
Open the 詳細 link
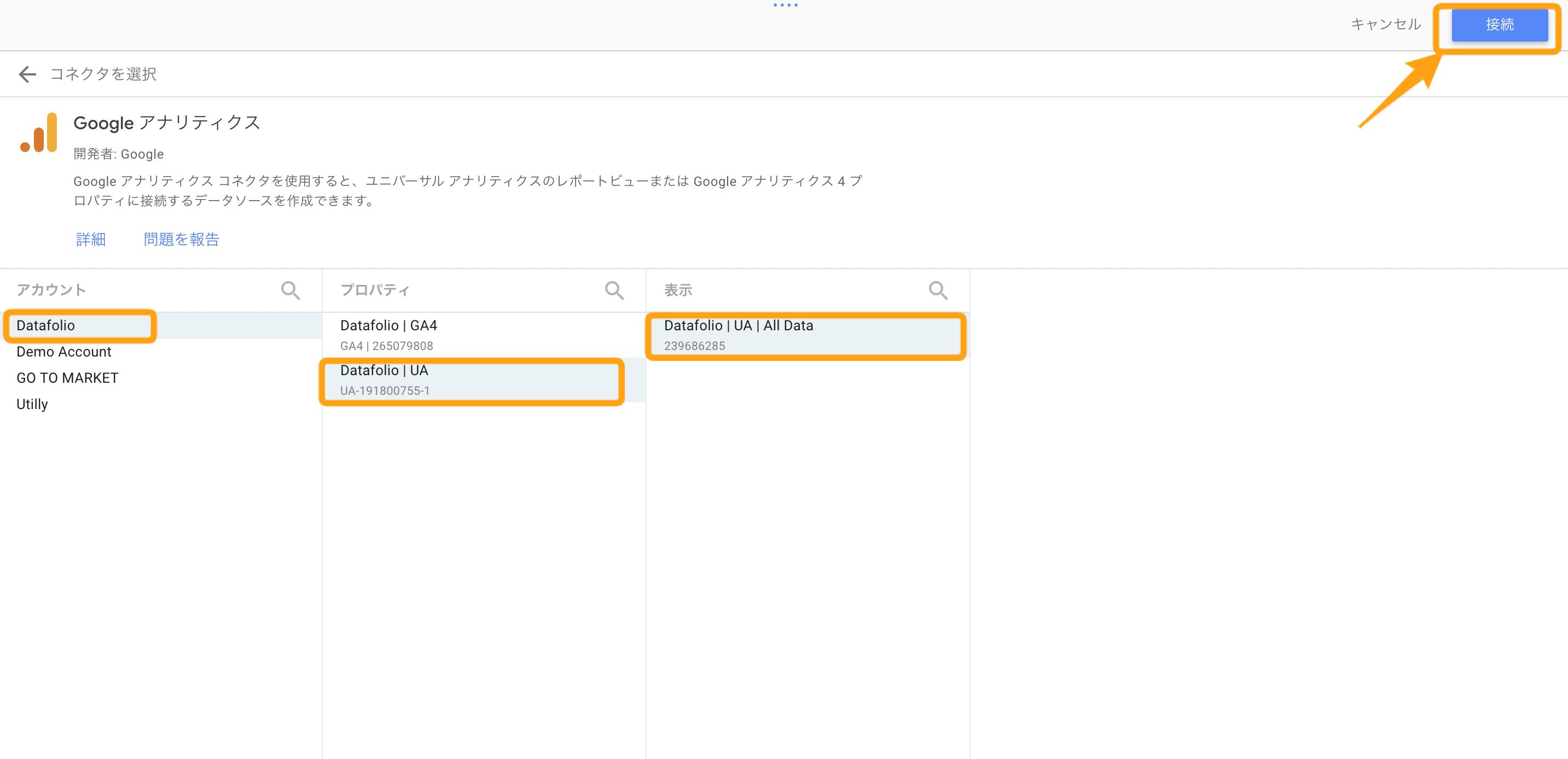tap(91, 239)
